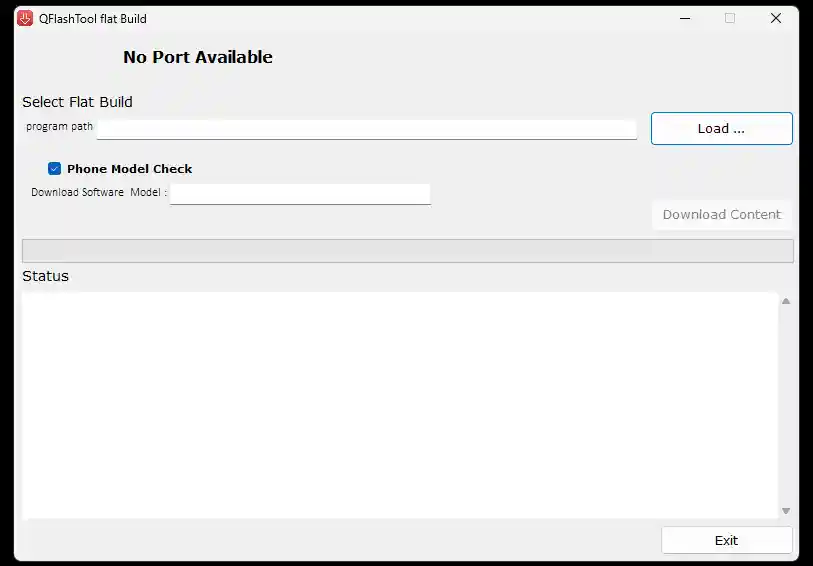Click the download progress bar
Screen dimensions: 813x566
pos(408,251)
